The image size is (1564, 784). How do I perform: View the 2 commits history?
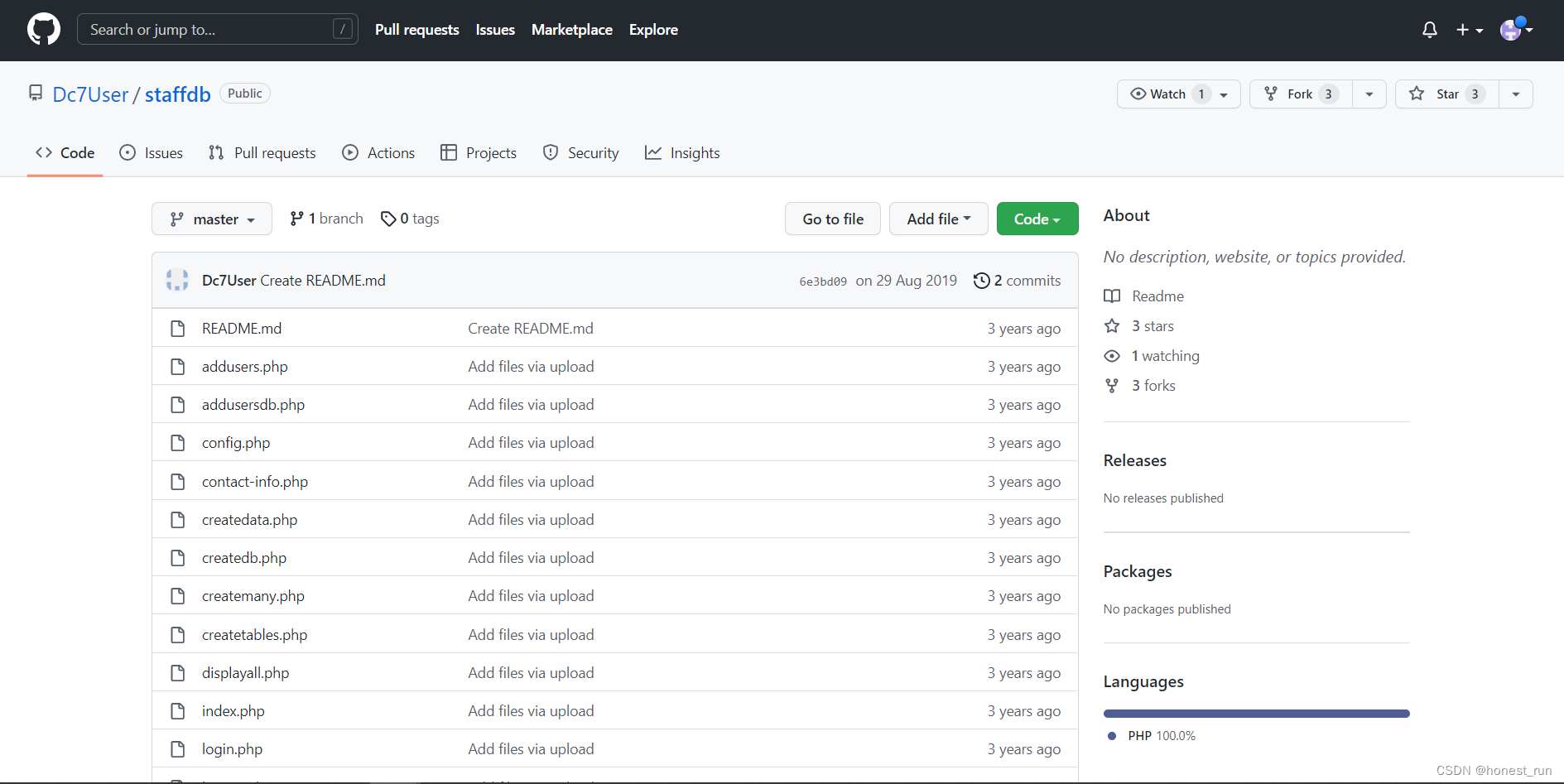tap(1017, 281)
